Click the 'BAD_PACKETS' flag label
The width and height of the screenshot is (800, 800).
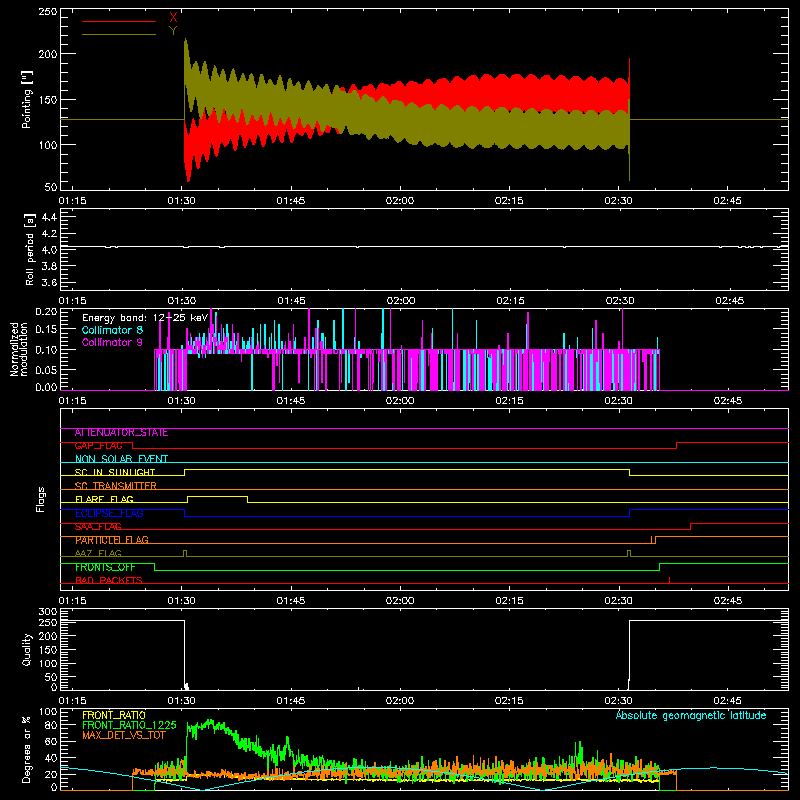(109, 581)
